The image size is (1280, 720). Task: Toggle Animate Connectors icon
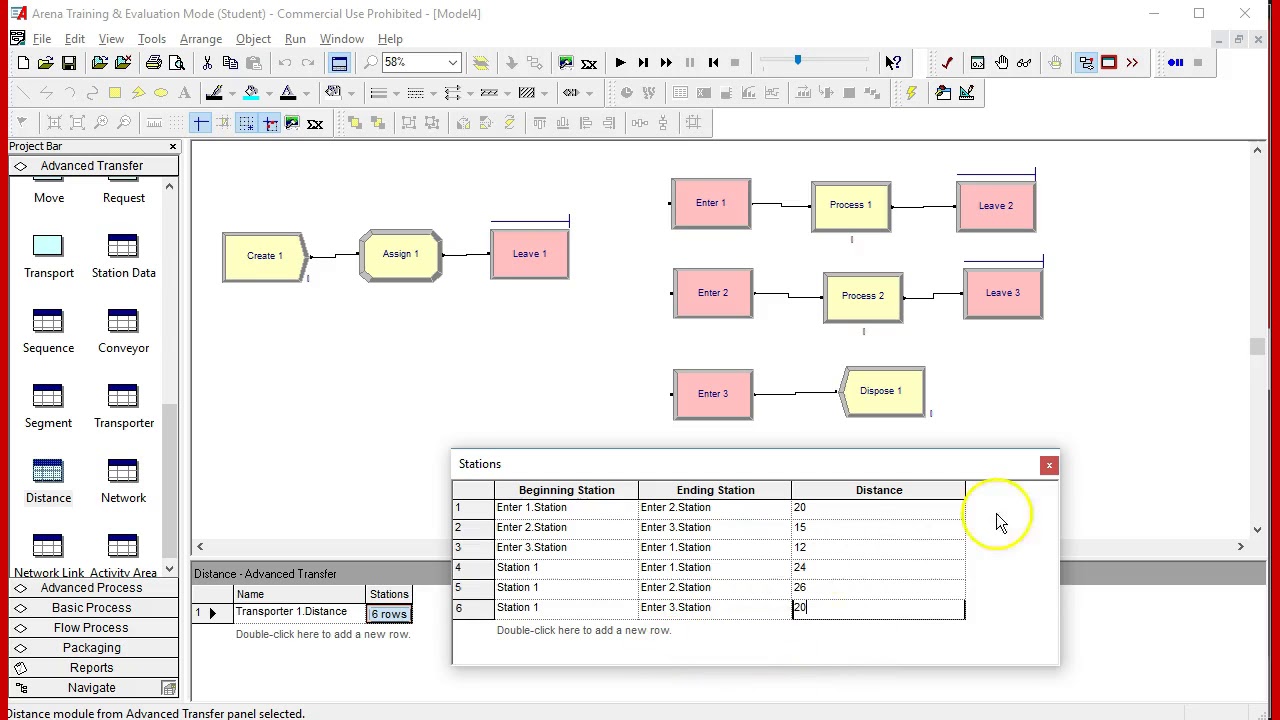click(x=1086, y=63)
